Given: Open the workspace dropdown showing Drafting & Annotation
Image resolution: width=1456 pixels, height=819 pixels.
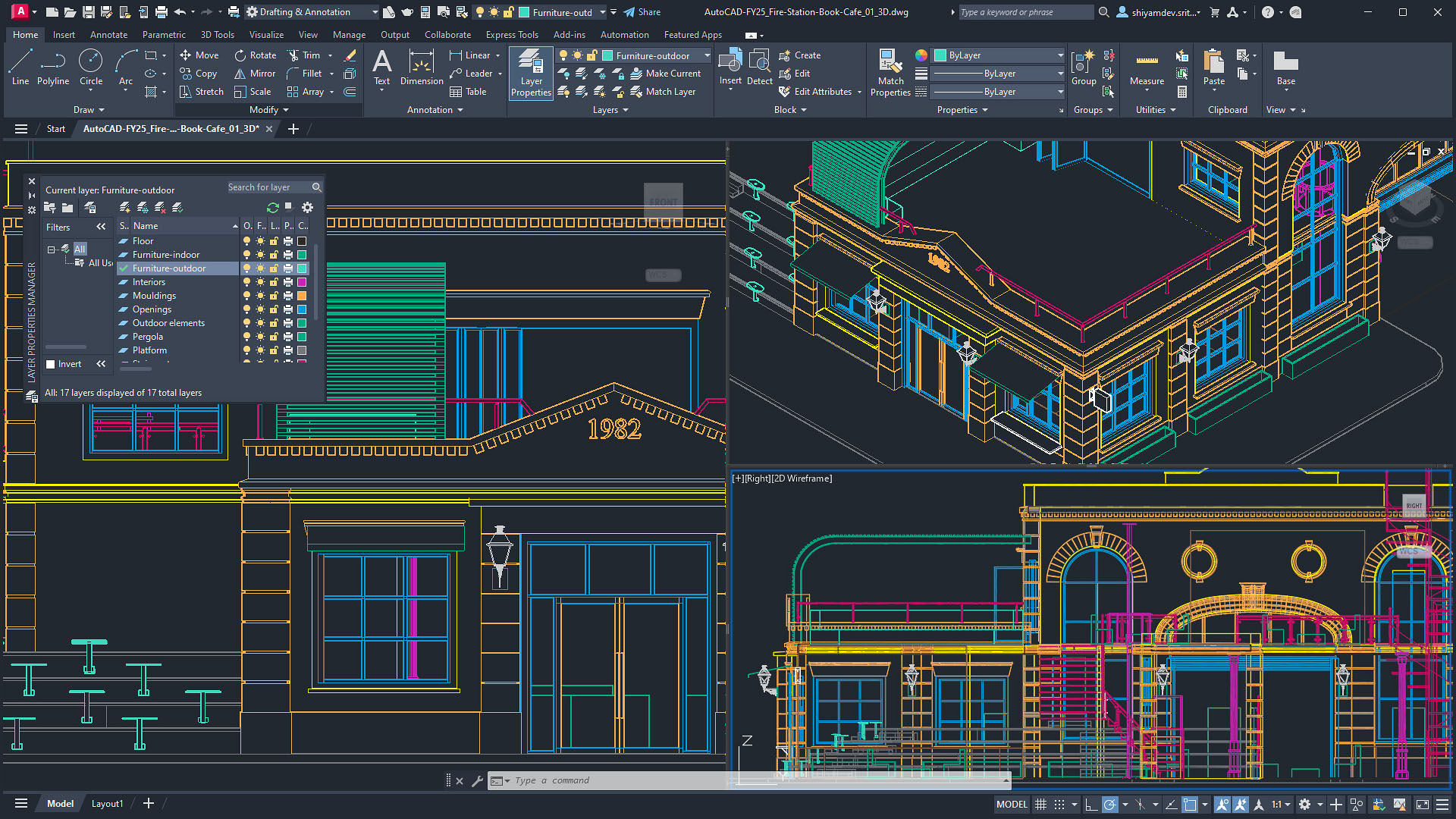Looking at the screenshot, I should coord(373,11).
